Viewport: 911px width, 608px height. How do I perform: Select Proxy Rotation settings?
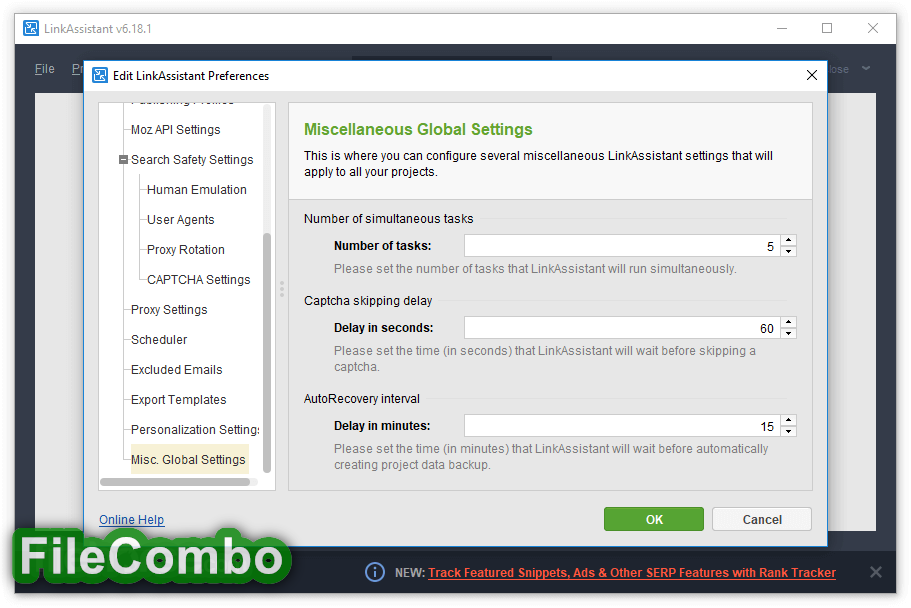[x=185, y=249]
